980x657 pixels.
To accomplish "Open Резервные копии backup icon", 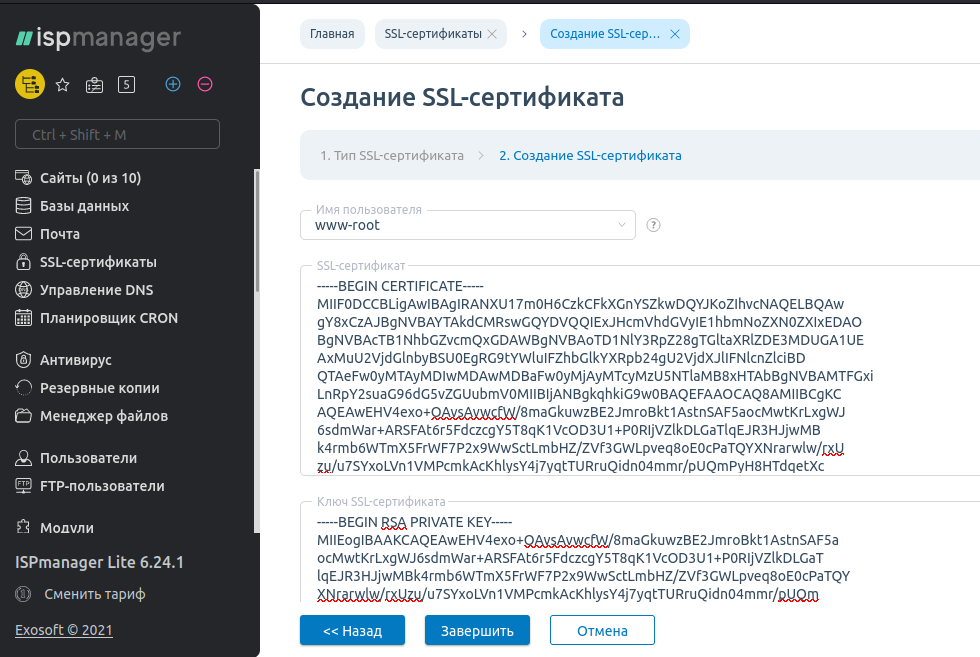I will pyautogui.click(x=22, y=388).
